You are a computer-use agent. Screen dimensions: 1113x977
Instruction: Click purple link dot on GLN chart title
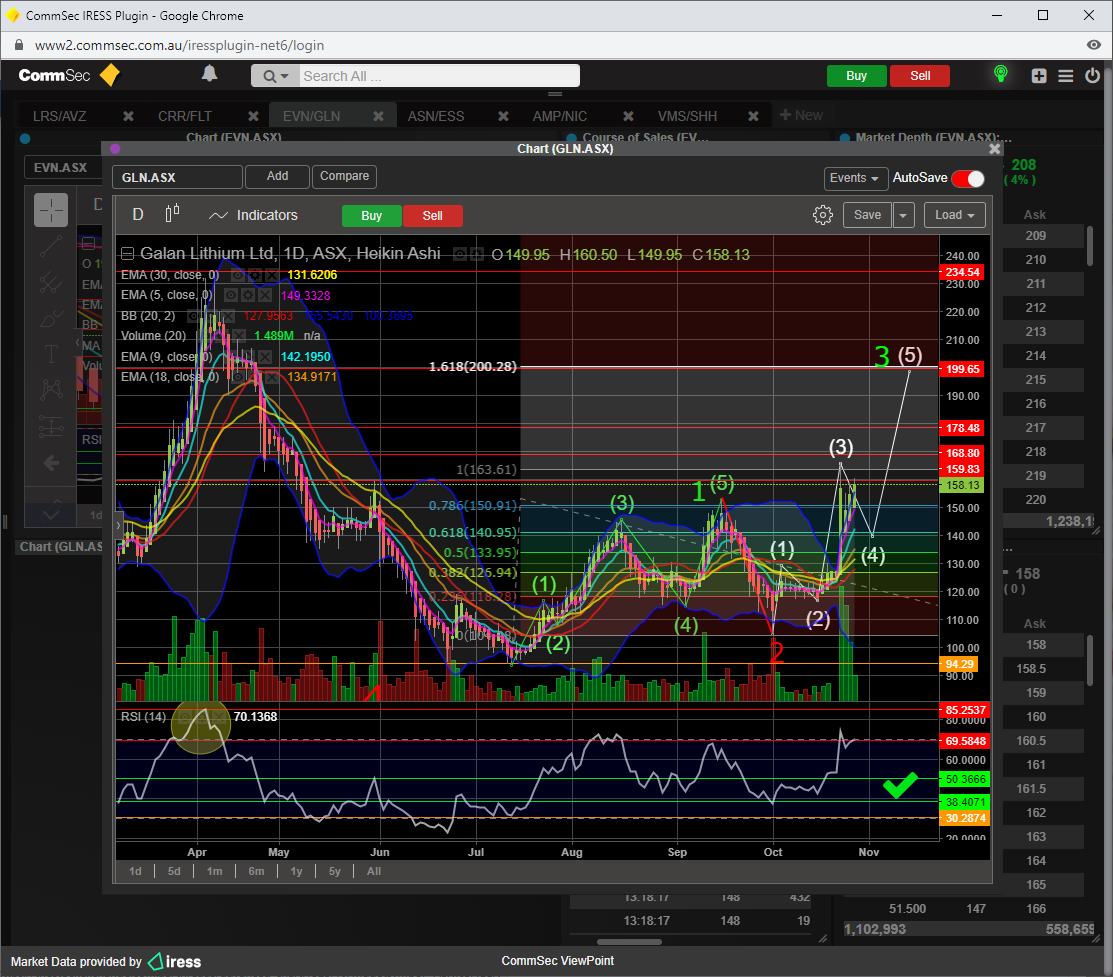click(115, 148)
